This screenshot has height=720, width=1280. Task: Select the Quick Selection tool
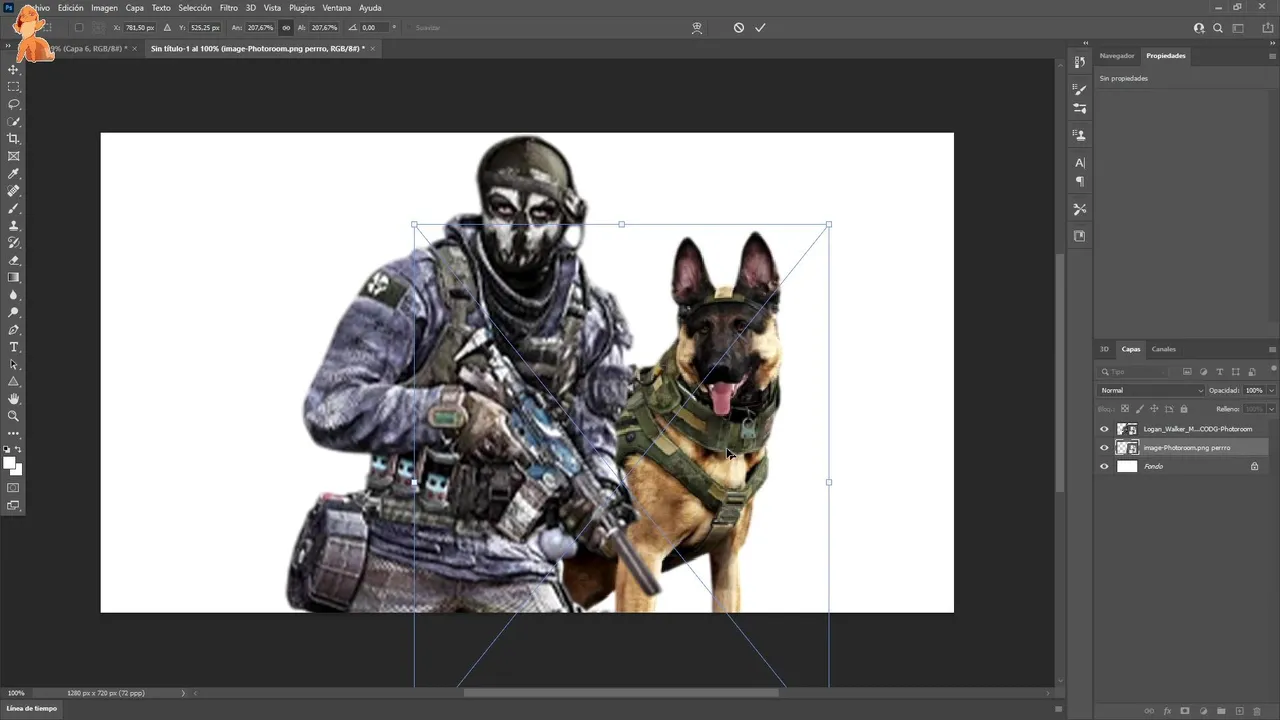click(14, 122)
